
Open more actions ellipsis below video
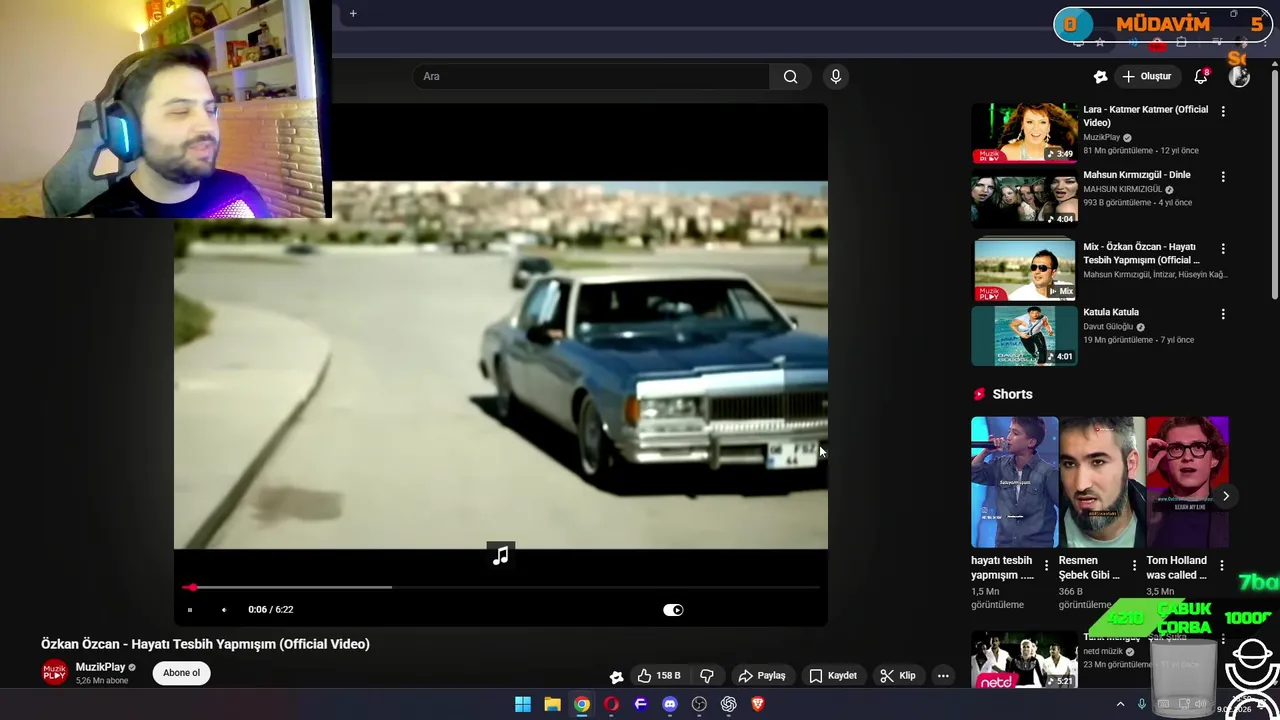[943, 676]
